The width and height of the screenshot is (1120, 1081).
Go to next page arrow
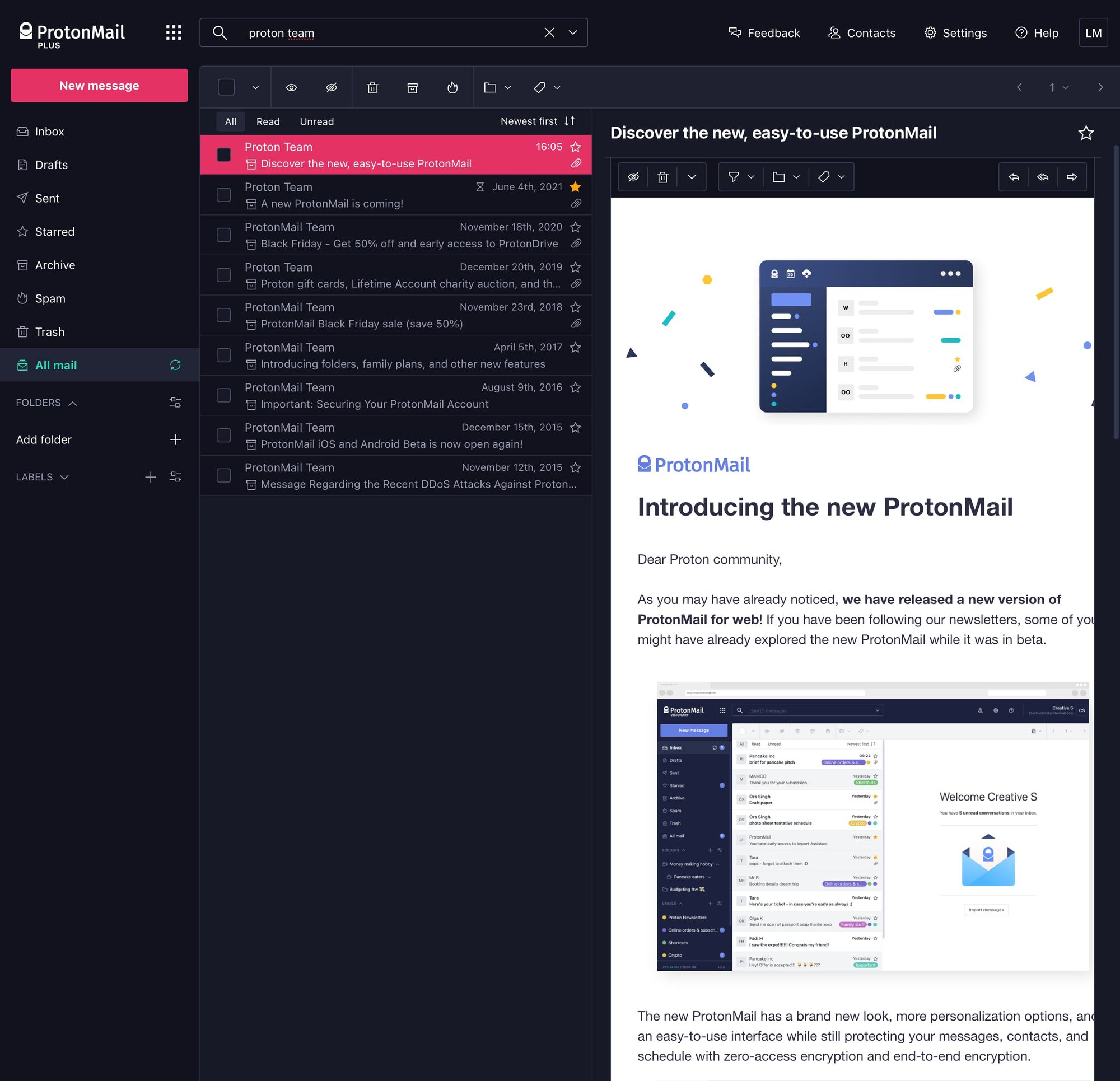(1100, 87)
